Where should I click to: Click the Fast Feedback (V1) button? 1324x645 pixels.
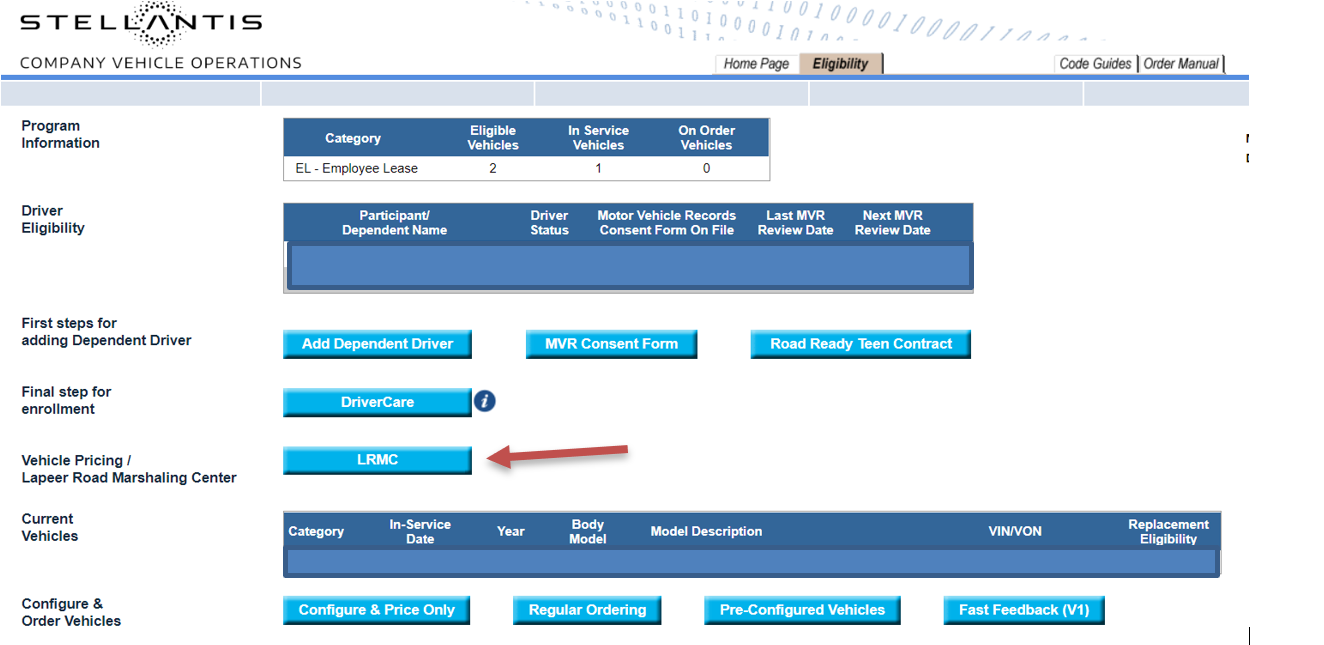tap(1024, 610)
